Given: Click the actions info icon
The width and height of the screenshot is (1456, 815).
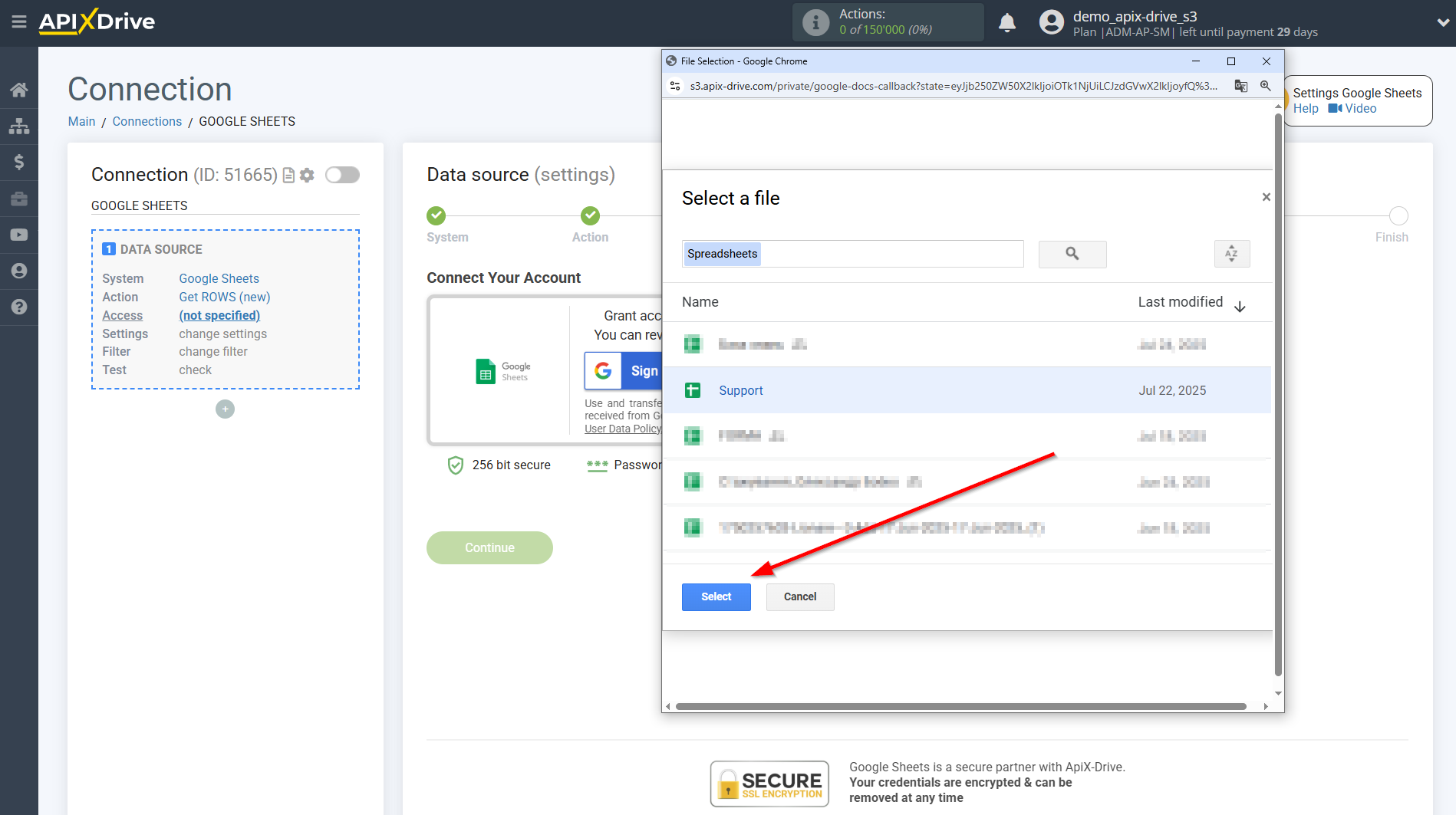Looking at the screenshot, I should click(815, 22).
